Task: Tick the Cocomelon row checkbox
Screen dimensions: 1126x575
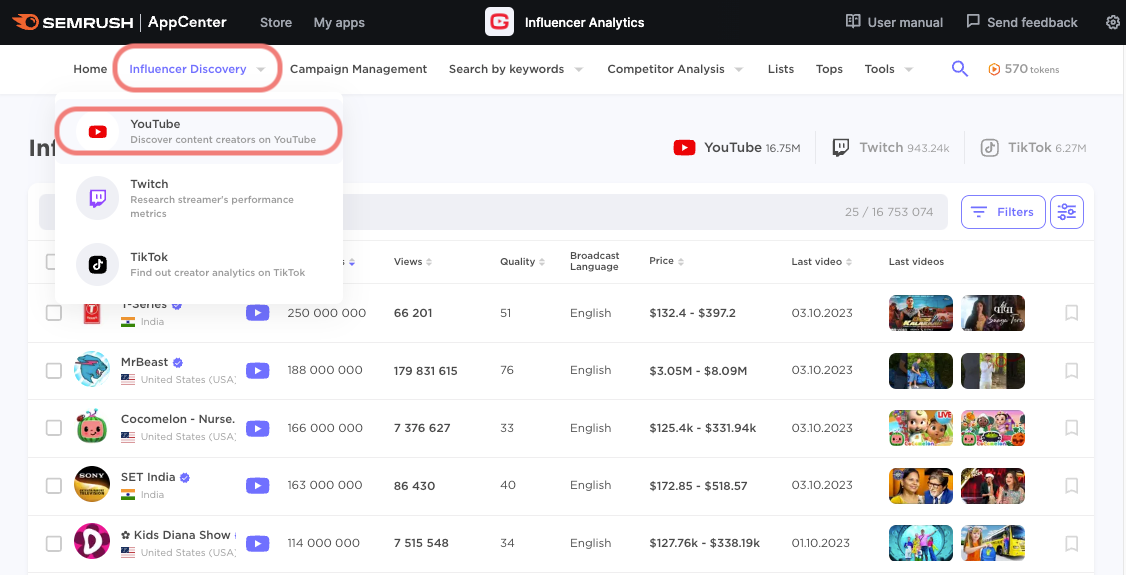Action: point(54,428)
